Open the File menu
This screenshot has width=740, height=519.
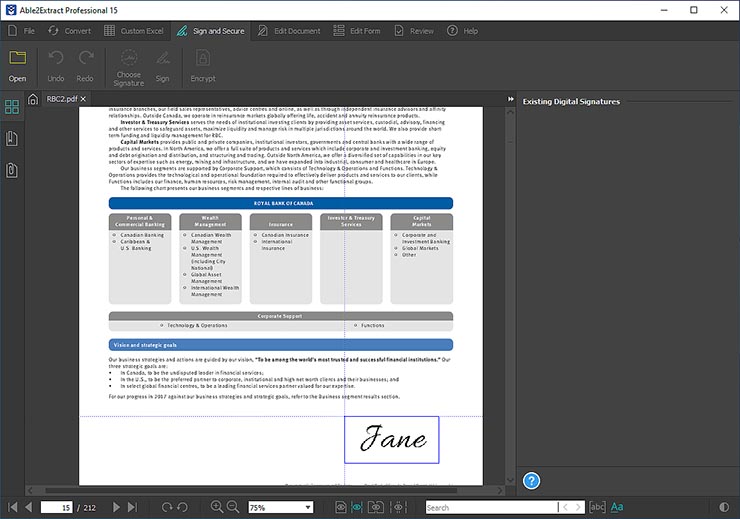22,31
